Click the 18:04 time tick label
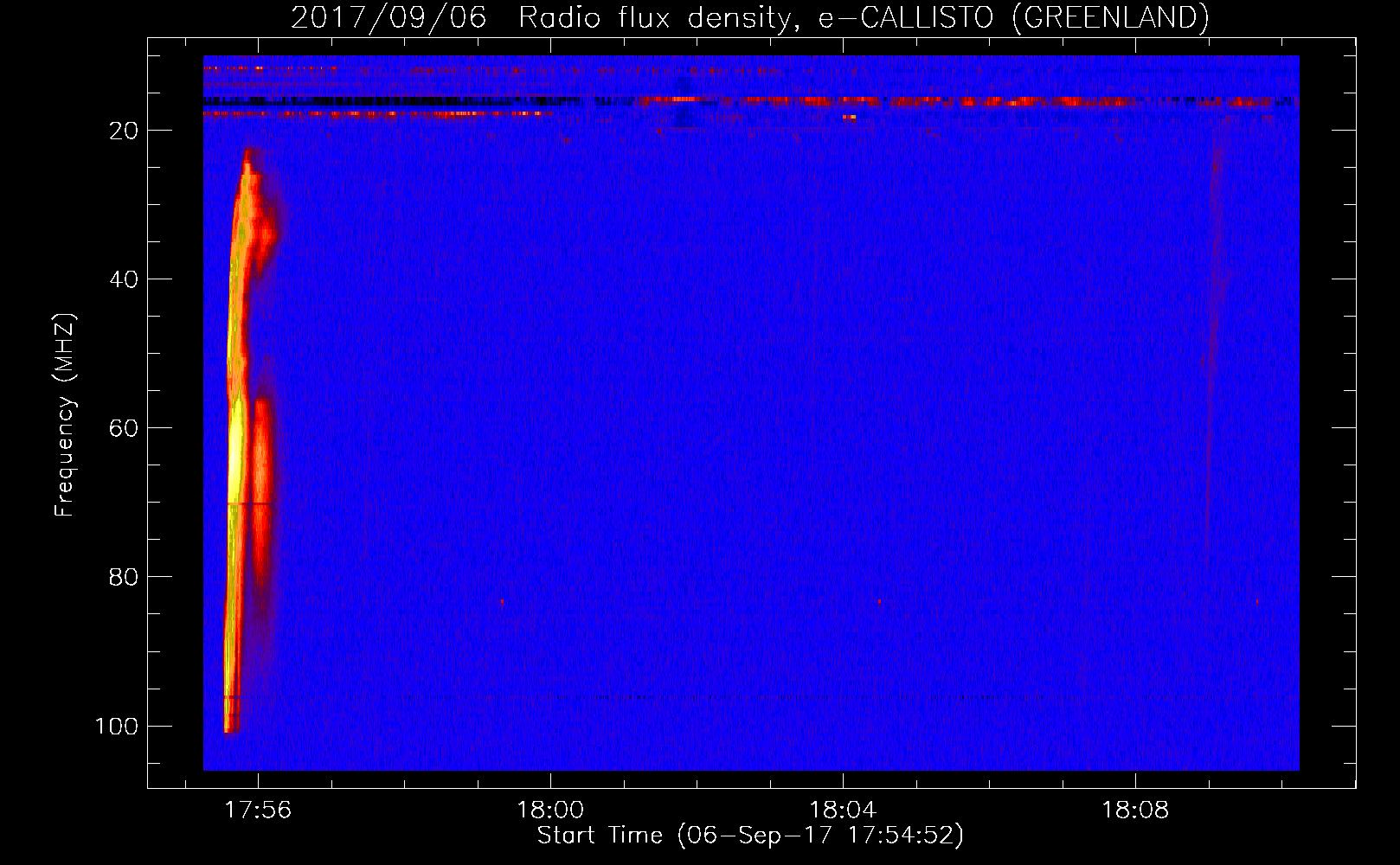Viewport: 1400px width, 865px height. pyautogui.click(x=842, y=811)
